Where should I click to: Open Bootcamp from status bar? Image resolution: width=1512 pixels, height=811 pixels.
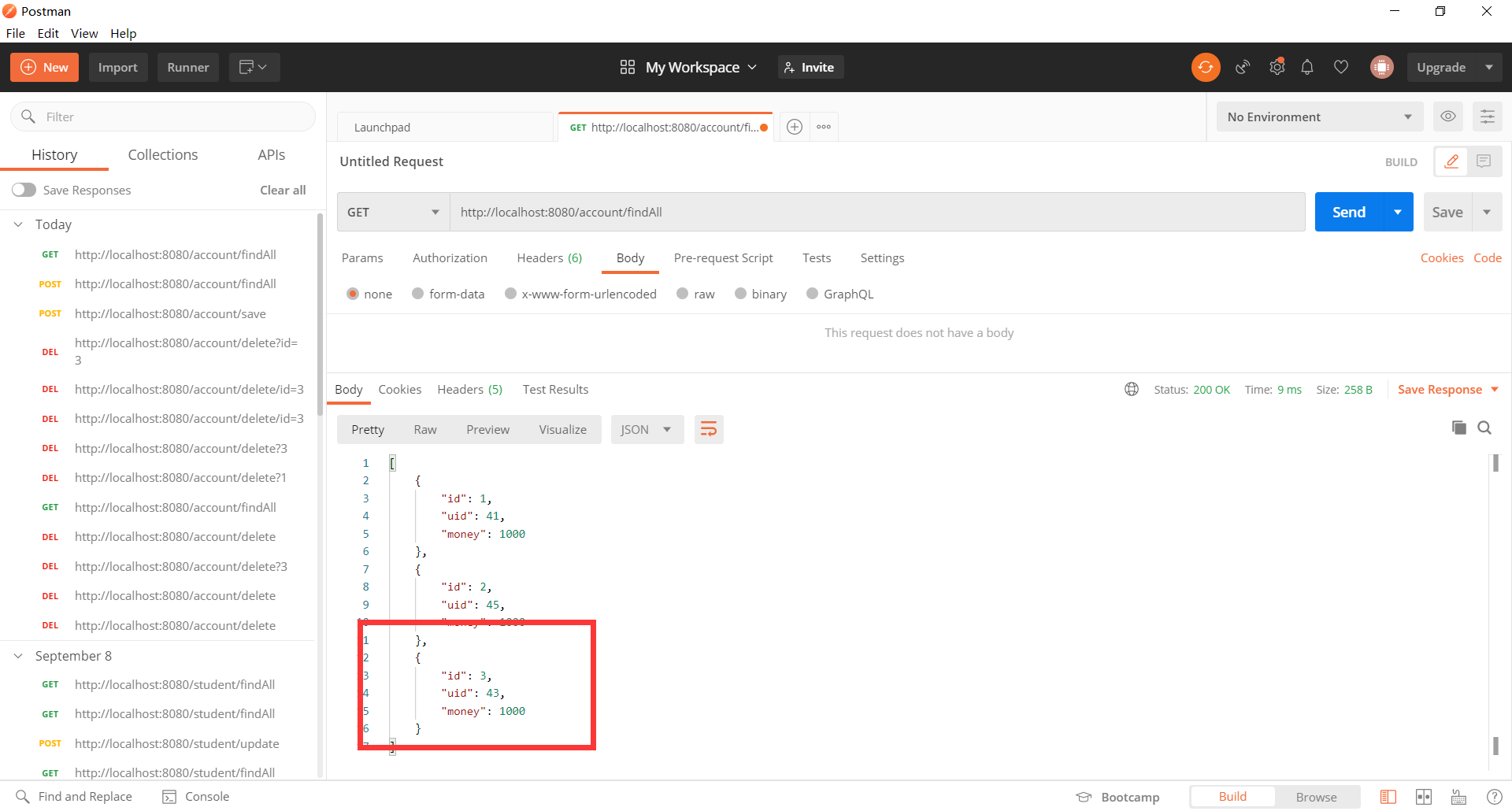pyautogui.click(x=1118, y=797)
